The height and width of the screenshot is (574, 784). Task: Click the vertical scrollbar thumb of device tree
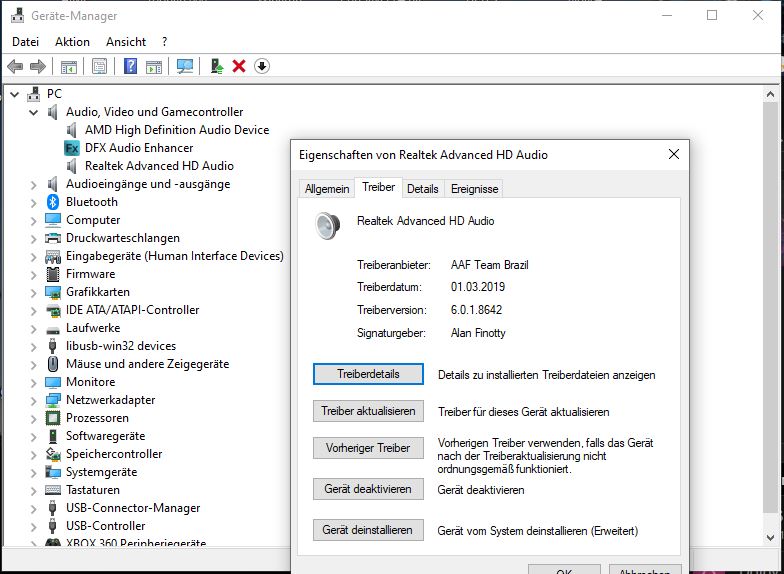pos(770,307)
